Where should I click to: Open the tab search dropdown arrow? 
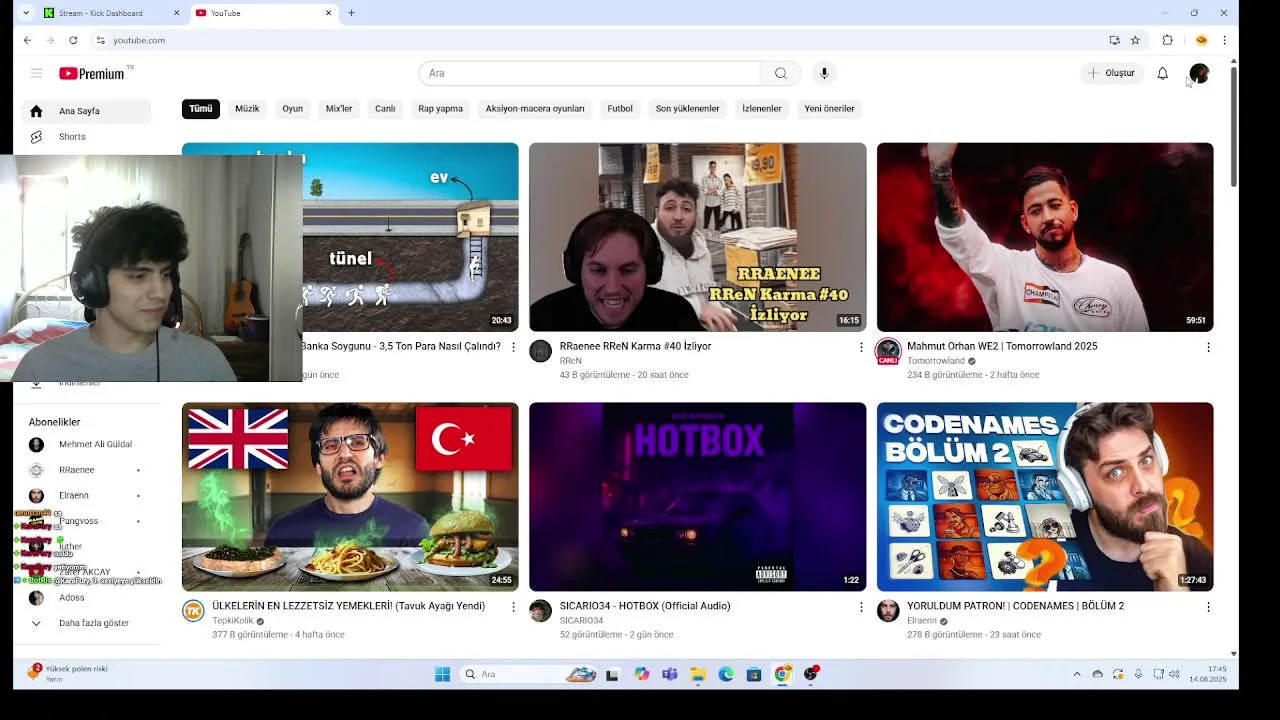point(26,13)
